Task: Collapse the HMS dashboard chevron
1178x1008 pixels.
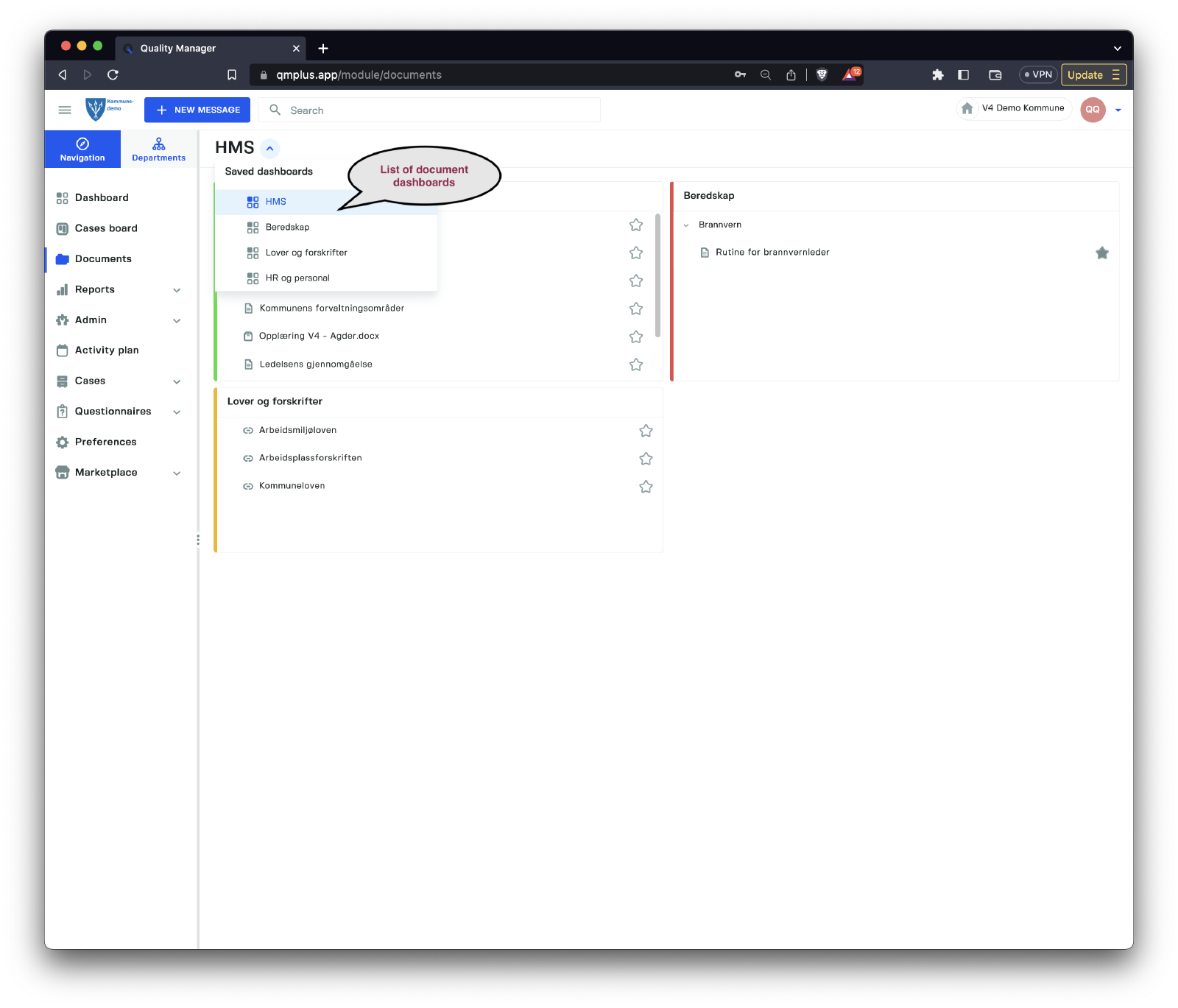Action: tap(270, 148)
